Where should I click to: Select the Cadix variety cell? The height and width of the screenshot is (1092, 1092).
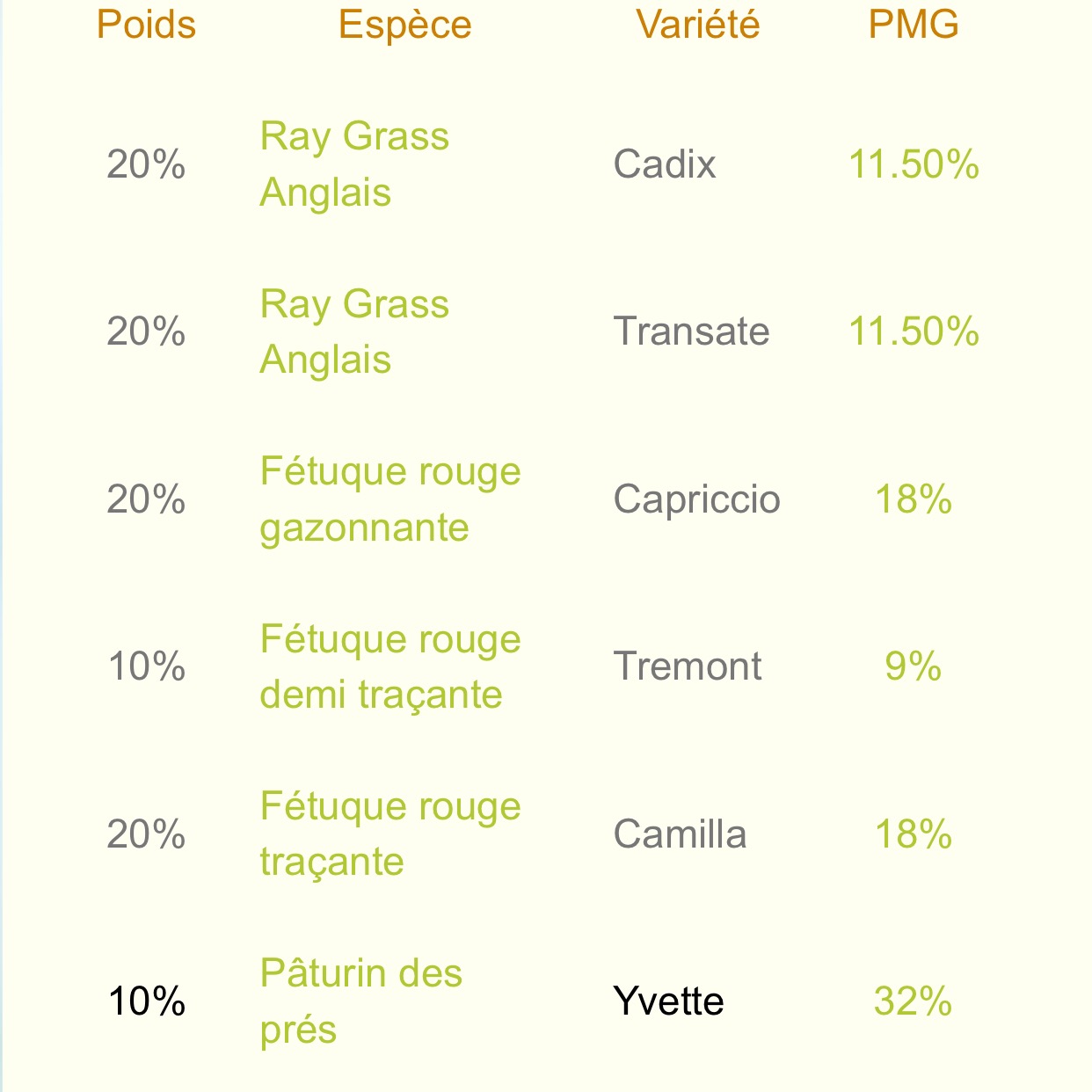pos(665,164)
